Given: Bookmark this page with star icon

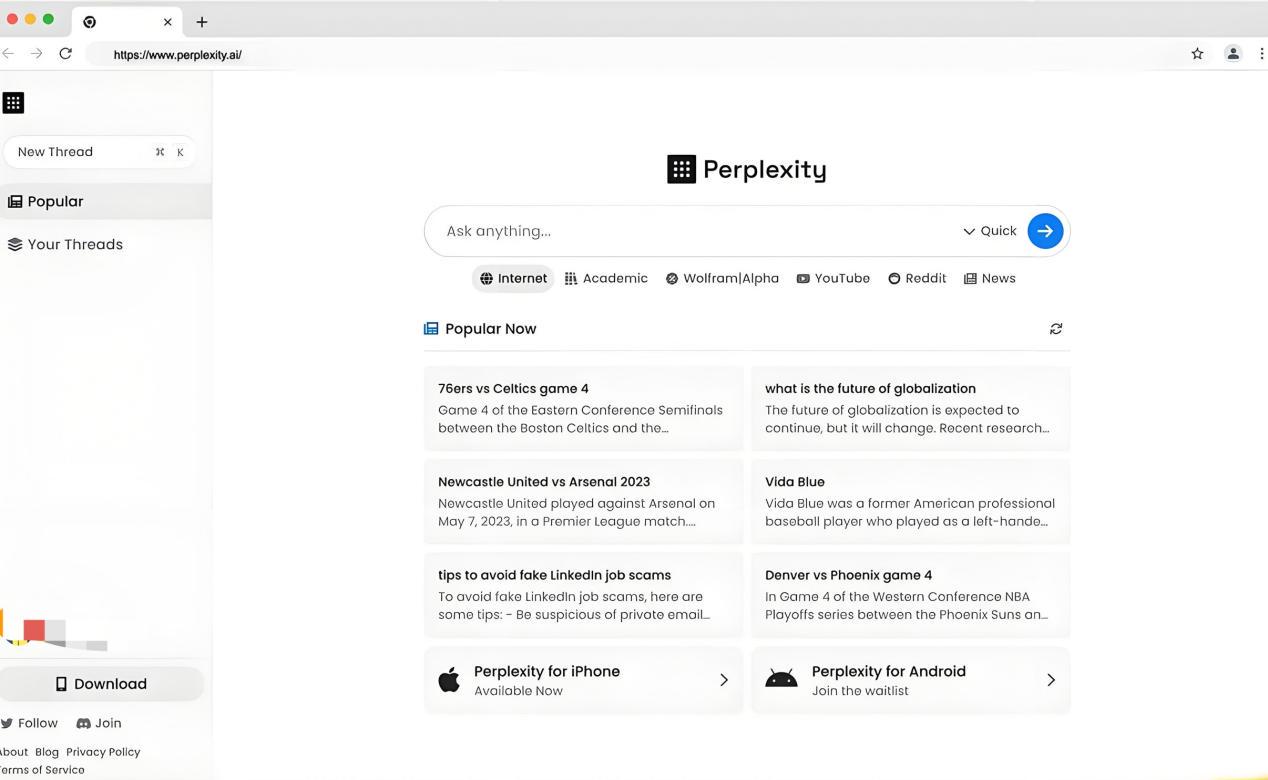Looking at the screenshot, I should pyautogui.click(x=1197, y=54).
